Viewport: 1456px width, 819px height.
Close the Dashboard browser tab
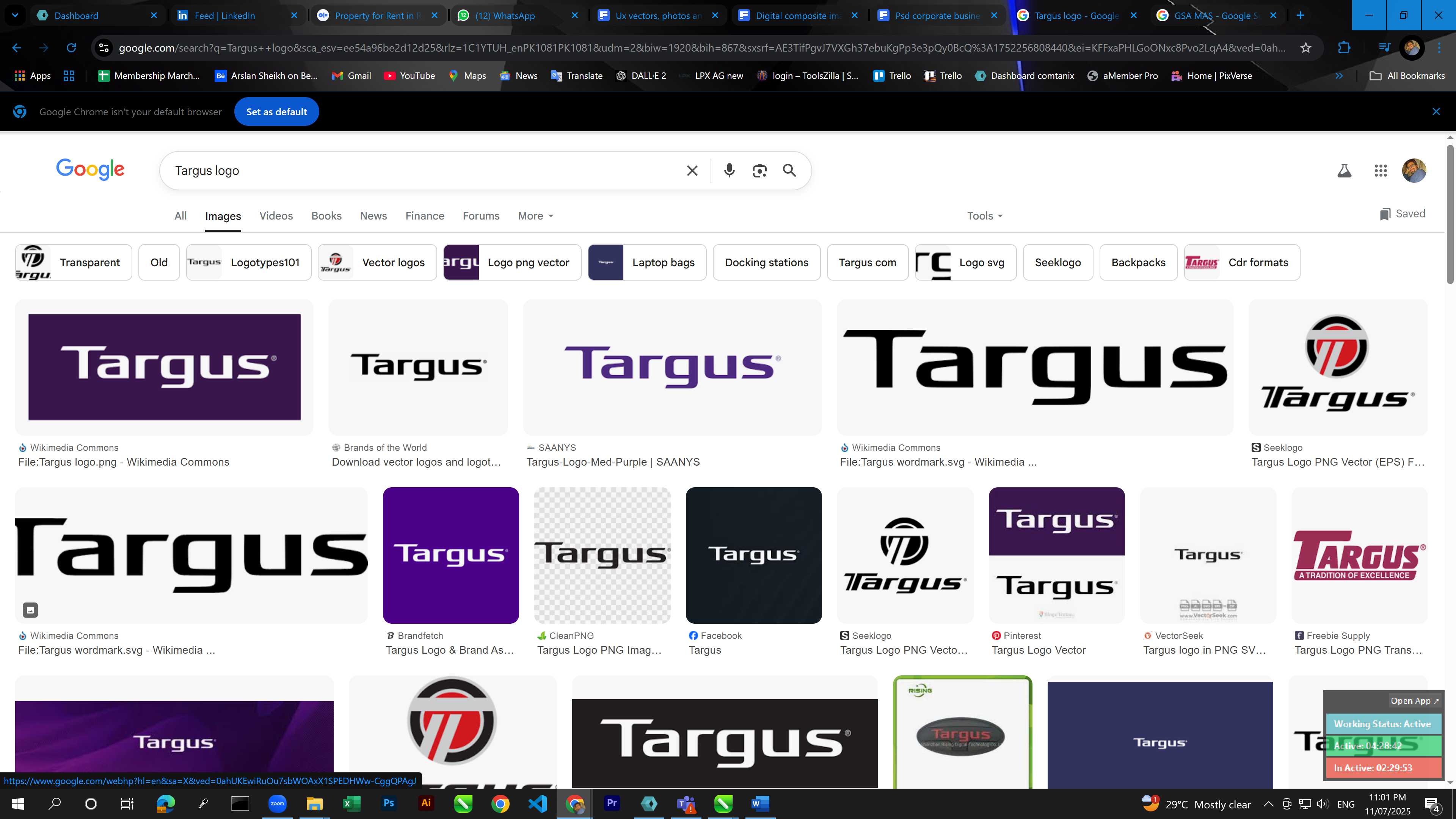click(154, 16)
